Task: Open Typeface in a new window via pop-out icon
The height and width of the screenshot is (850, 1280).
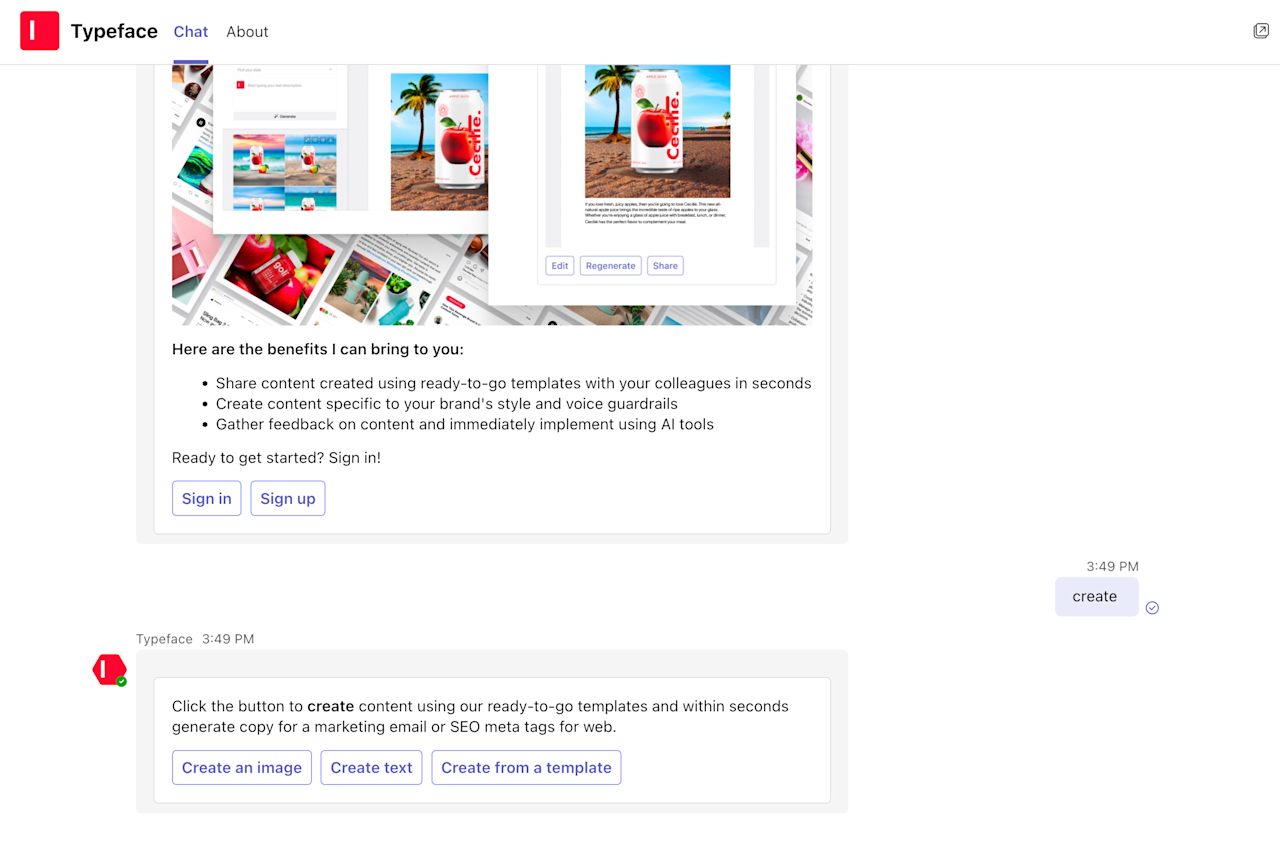Action: click(1261, 30)
